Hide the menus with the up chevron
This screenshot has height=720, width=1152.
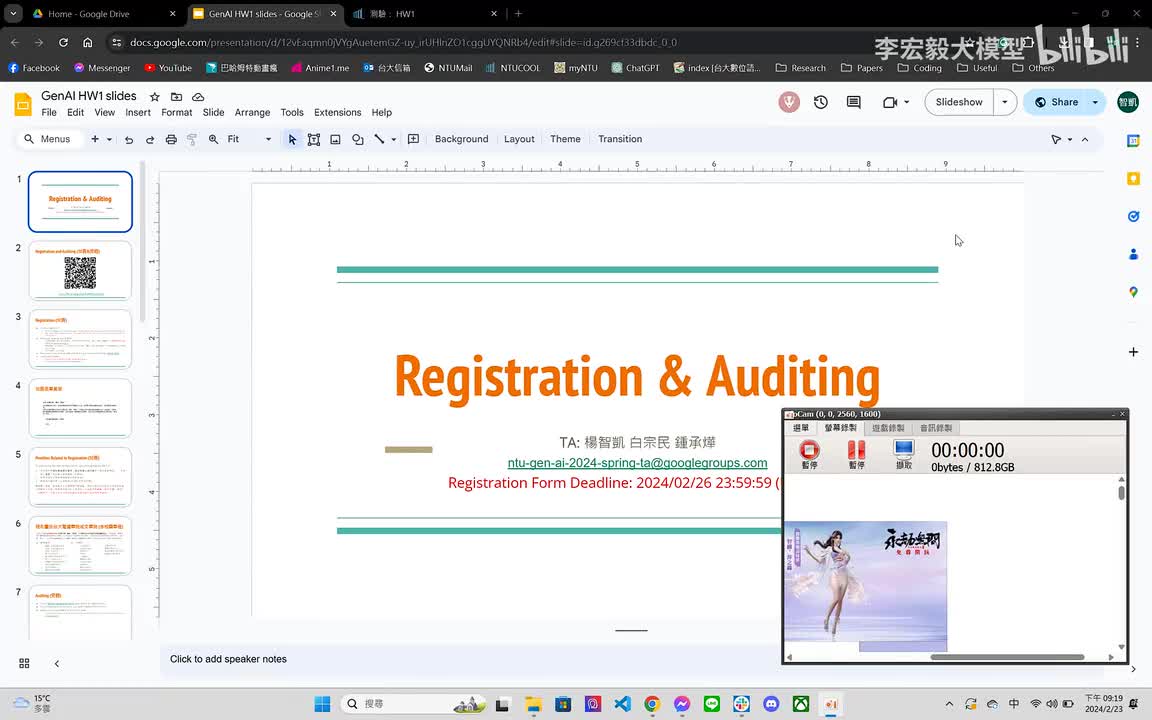pyautogui.click(x=1085, y=139)
